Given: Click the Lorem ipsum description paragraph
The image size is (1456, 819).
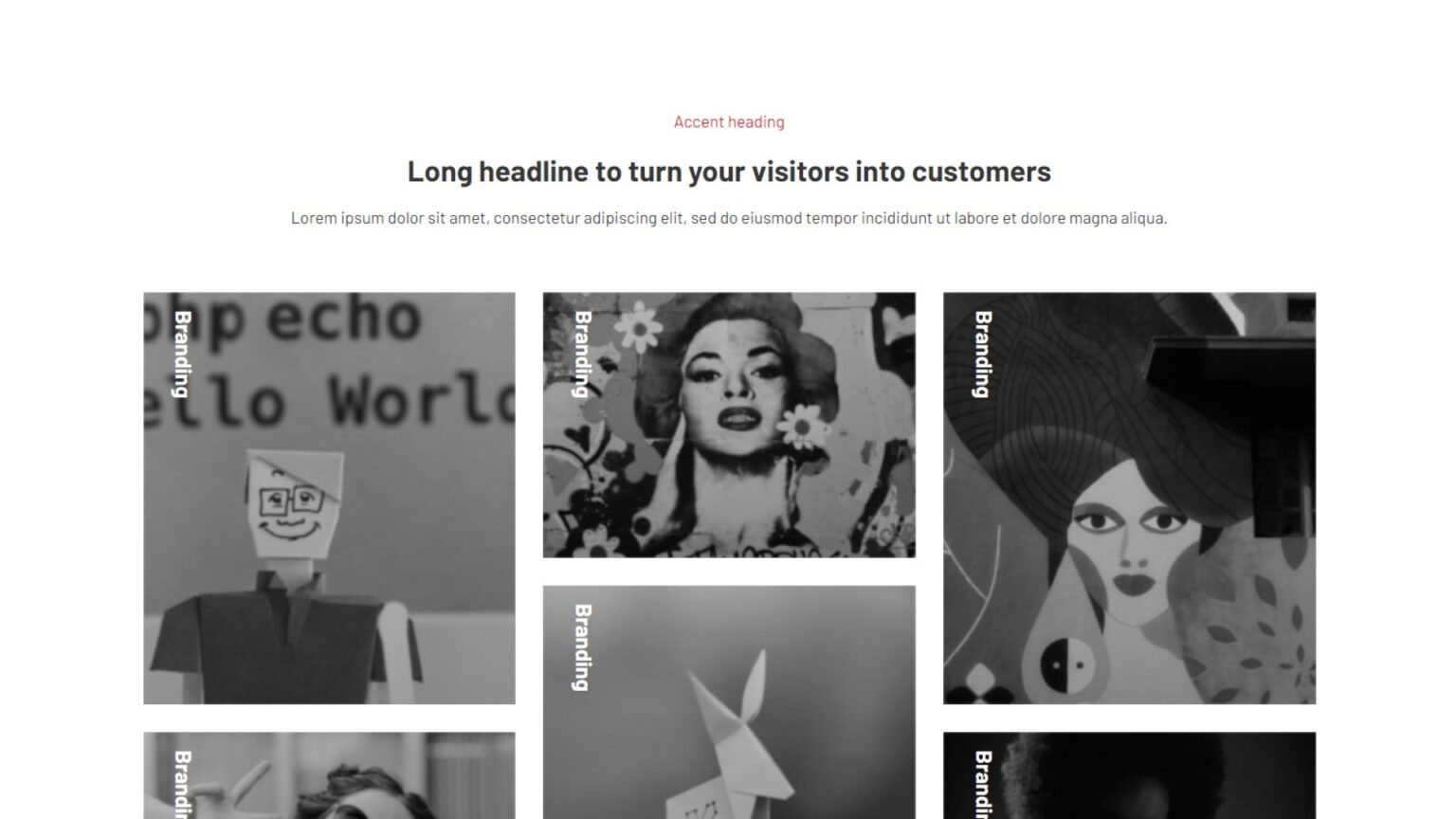Looking at the screenshot, I should (x=729, y=218).
